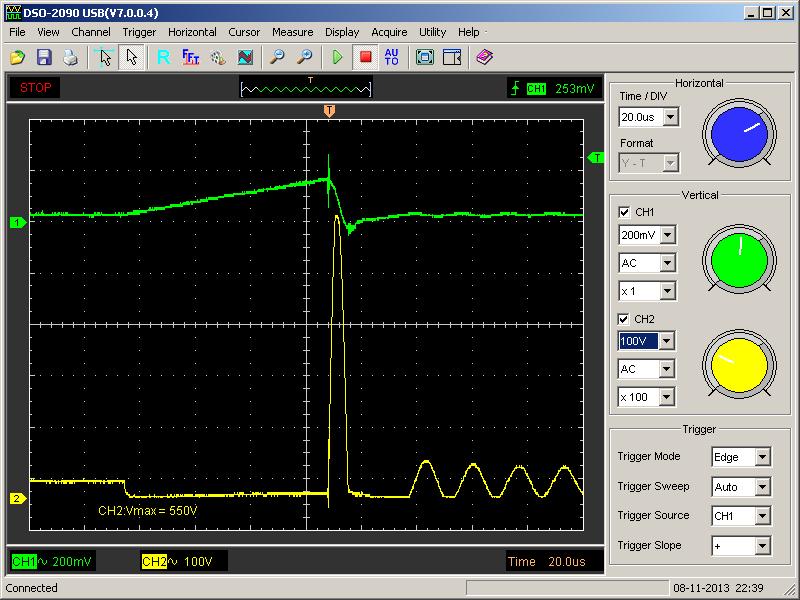Open the Trigger Slope dropdown
The height and width of the screenshot is (600, 800).
(762, 546)
